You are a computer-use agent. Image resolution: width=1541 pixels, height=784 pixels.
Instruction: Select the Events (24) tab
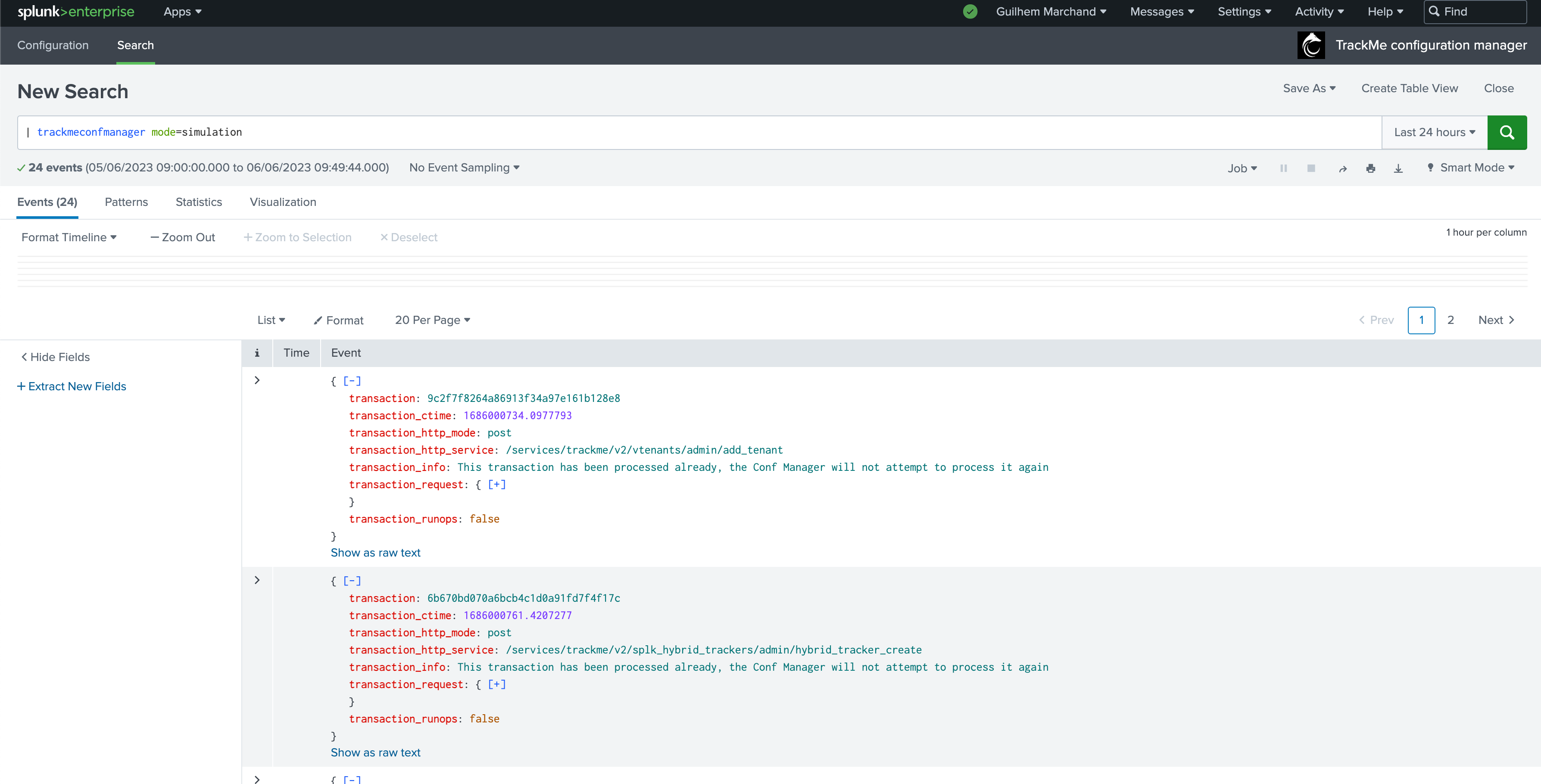coord(47,202)
